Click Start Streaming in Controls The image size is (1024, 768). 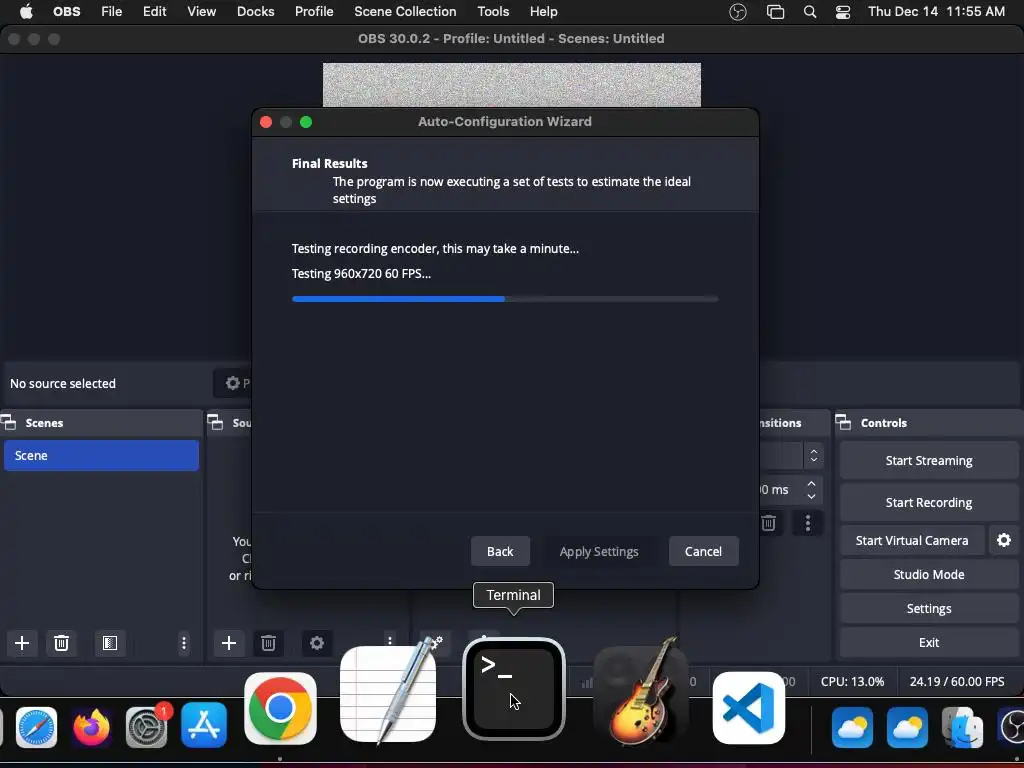pos(929,460)
